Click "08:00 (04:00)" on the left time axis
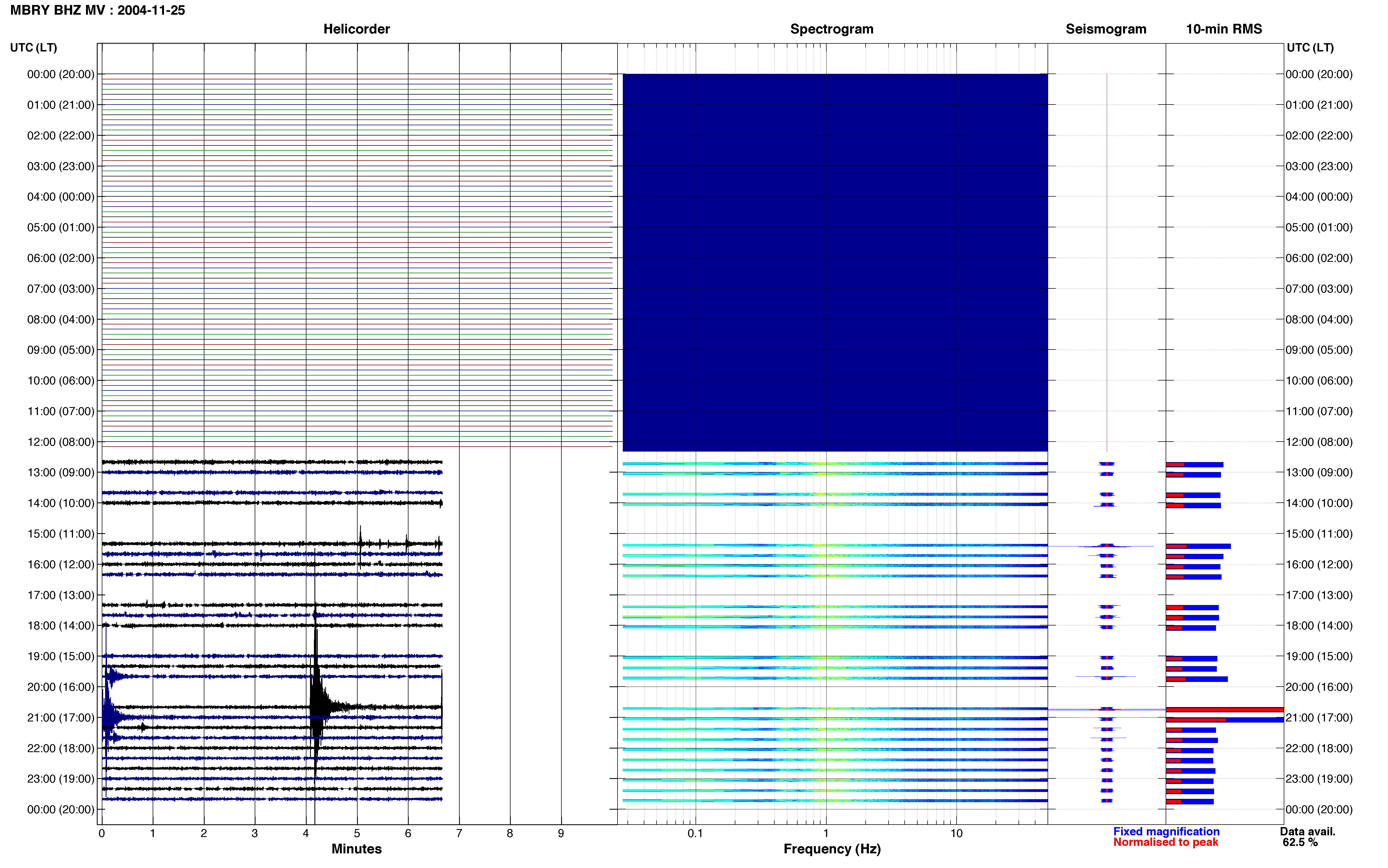 [61, 319]
